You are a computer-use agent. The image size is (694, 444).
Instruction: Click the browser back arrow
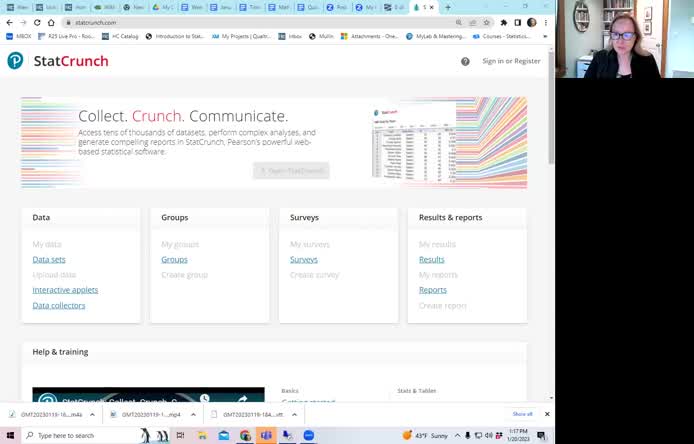[9, 22]
